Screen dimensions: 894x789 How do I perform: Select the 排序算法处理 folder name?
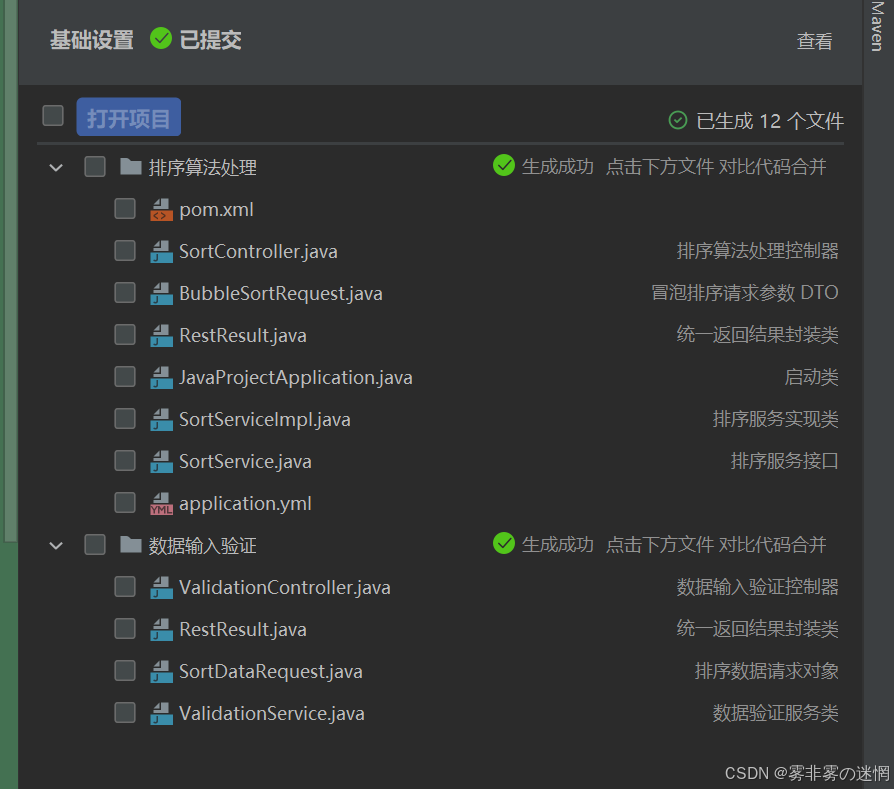click(x=202, y=168)
